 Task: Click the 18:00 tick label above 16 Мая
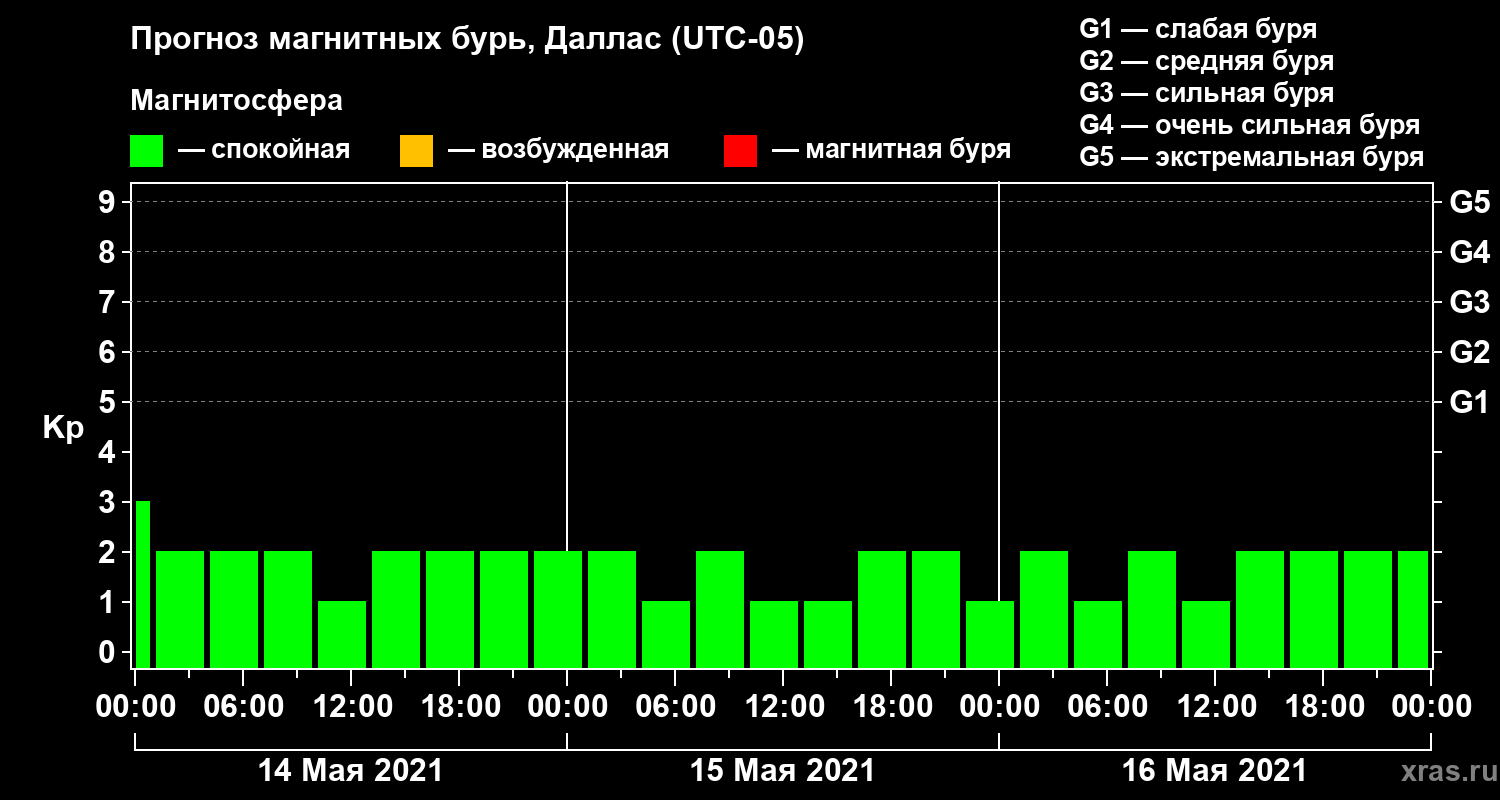coord(1323,707)
